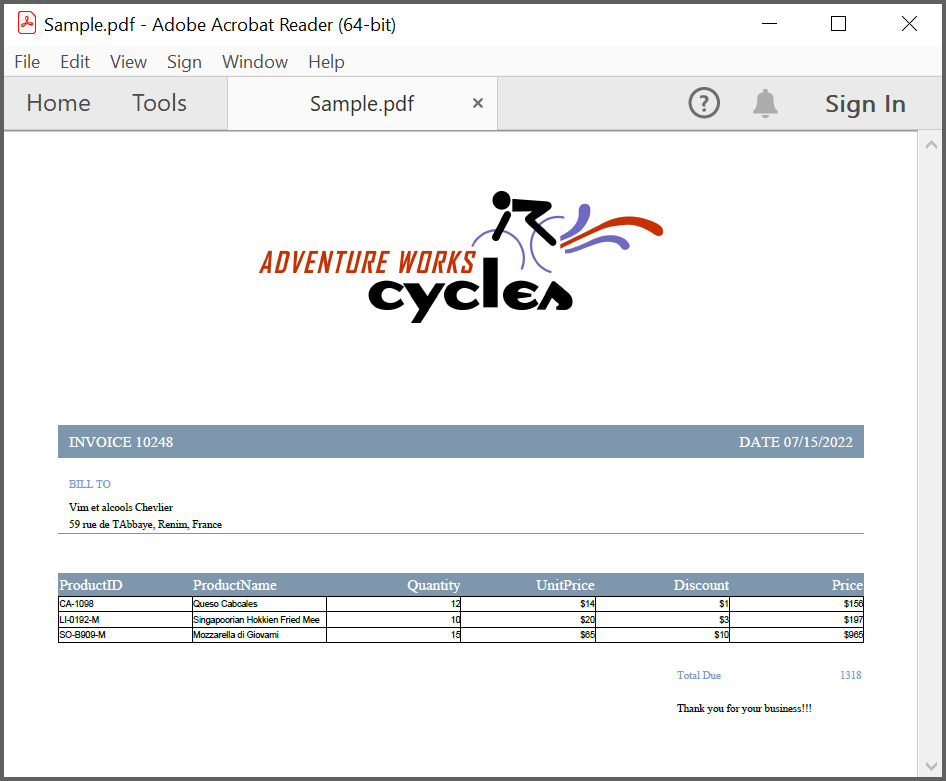Open the notifications bell icon

coord(765,103)
